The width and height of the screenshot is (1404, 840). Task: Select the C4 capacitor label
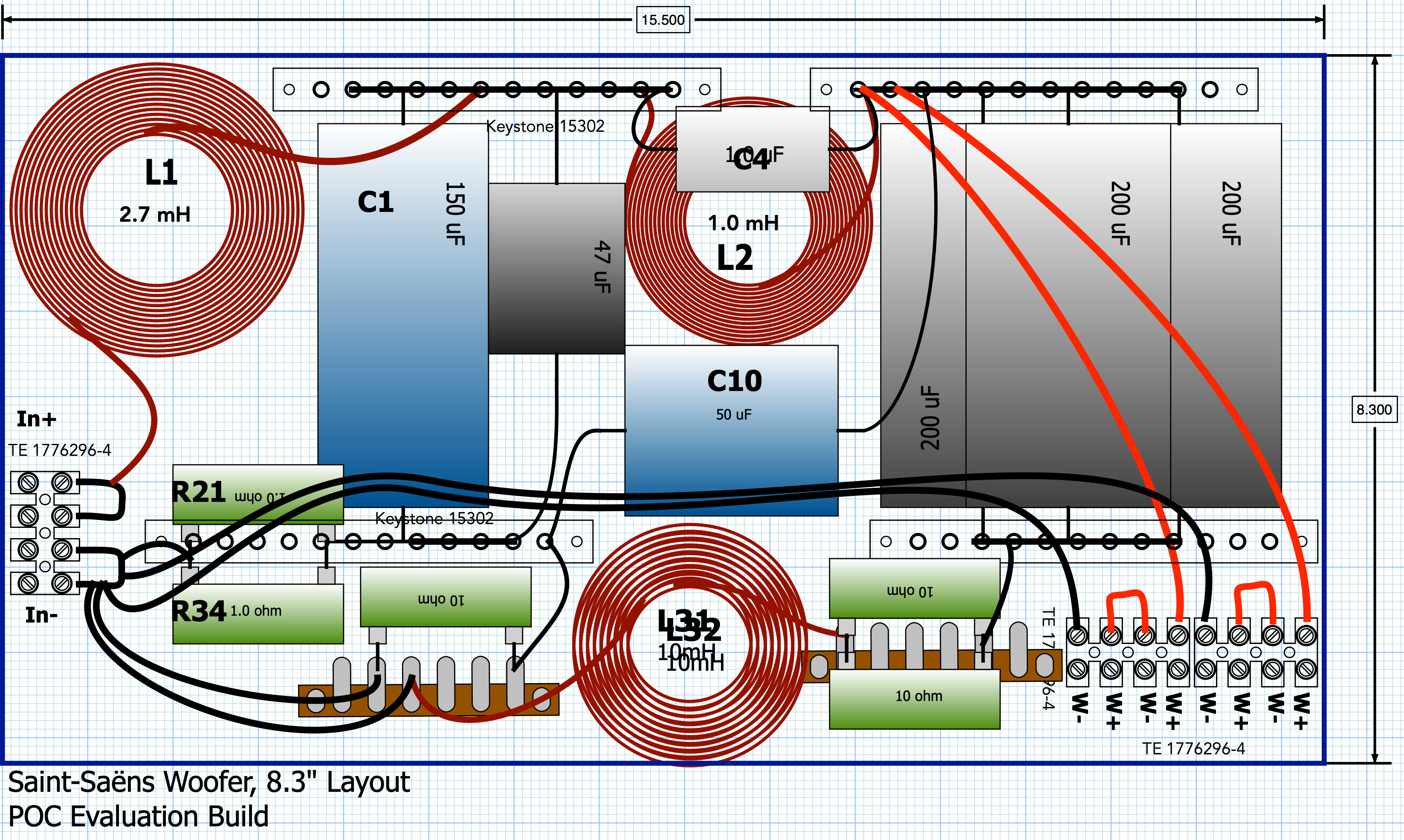tap(752, 159)
